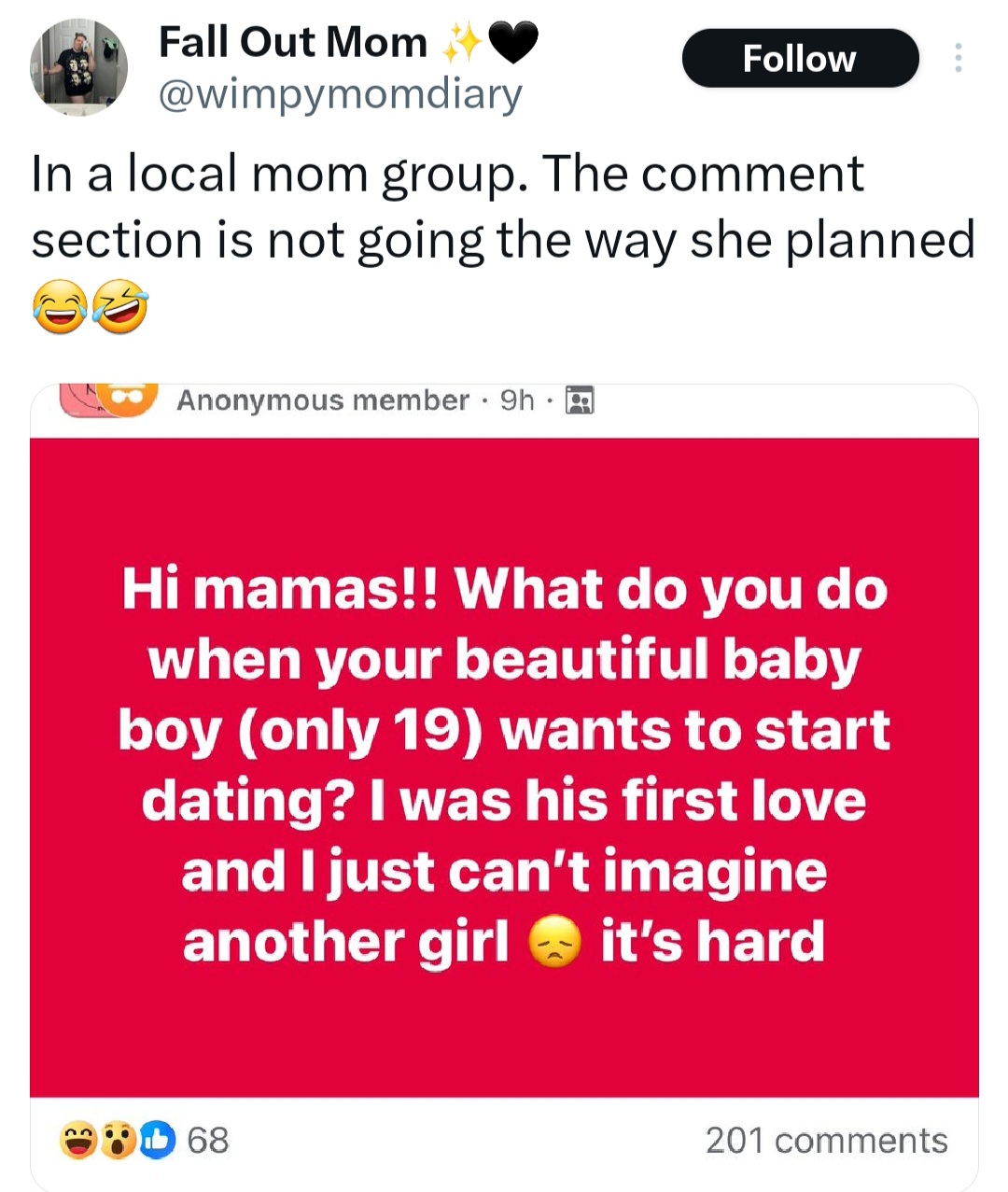Click the Follow button
This screenshot has width=1008, height=1192.
tap(800, 59)
